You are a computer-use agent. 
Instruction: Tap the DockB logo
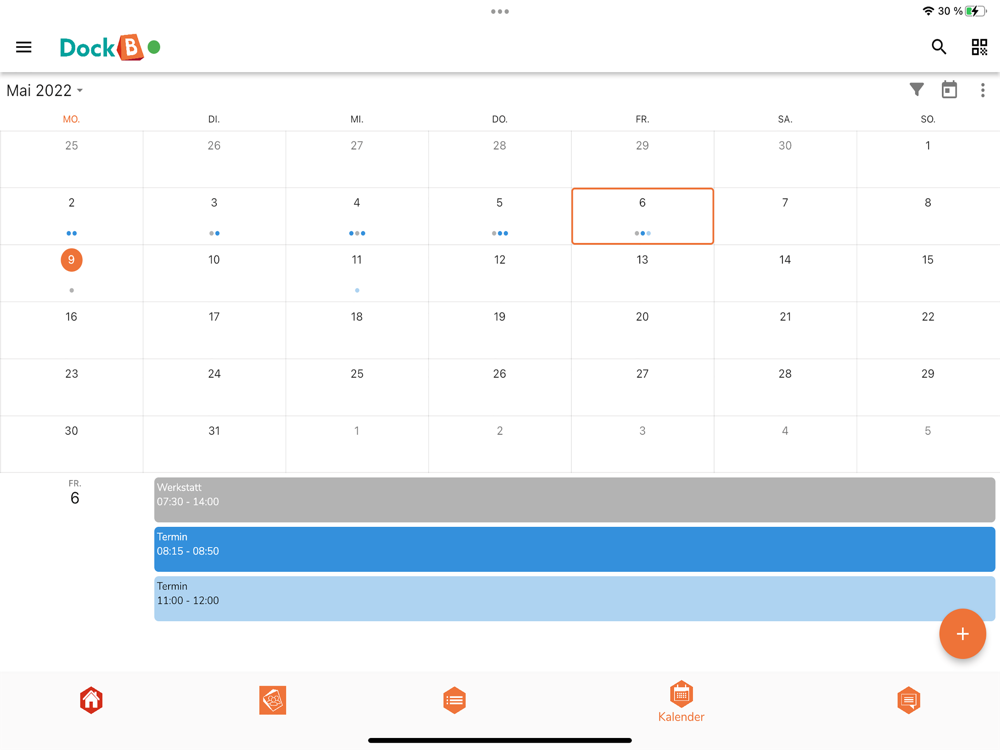pos(102,47)
